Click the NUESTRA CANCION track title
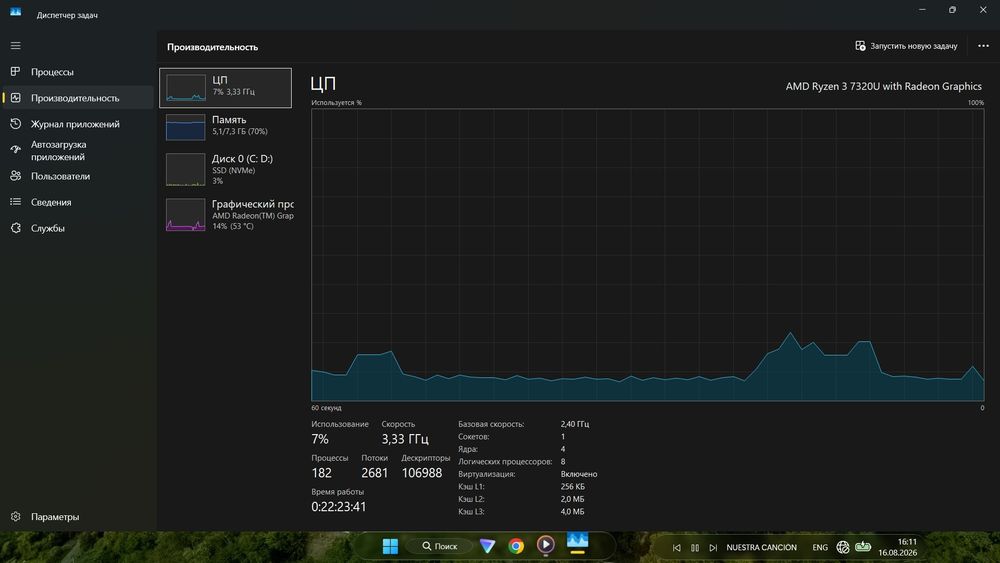The width and height of the screenshot is (1000, 563). click(x=761, y=548)
